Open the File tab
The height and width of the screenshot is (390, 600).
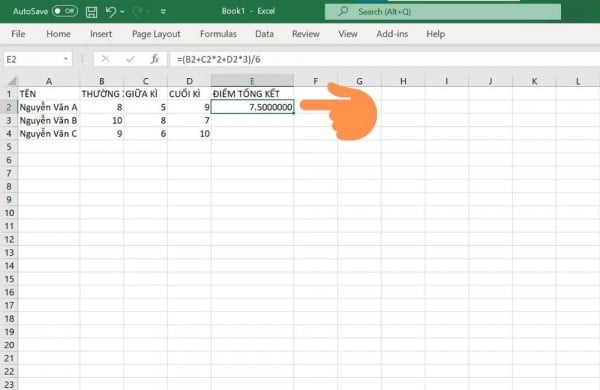click(x=18, y=34)
